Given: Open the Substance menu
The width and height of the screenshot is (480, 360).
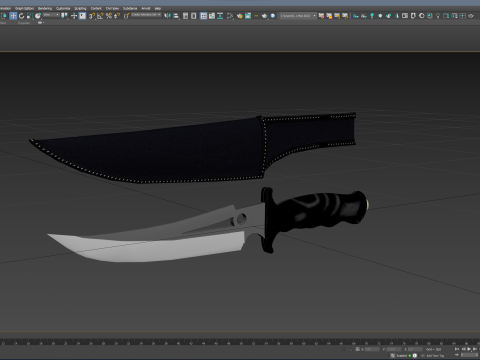Looking at the screenshot, I should coord(130,8).
